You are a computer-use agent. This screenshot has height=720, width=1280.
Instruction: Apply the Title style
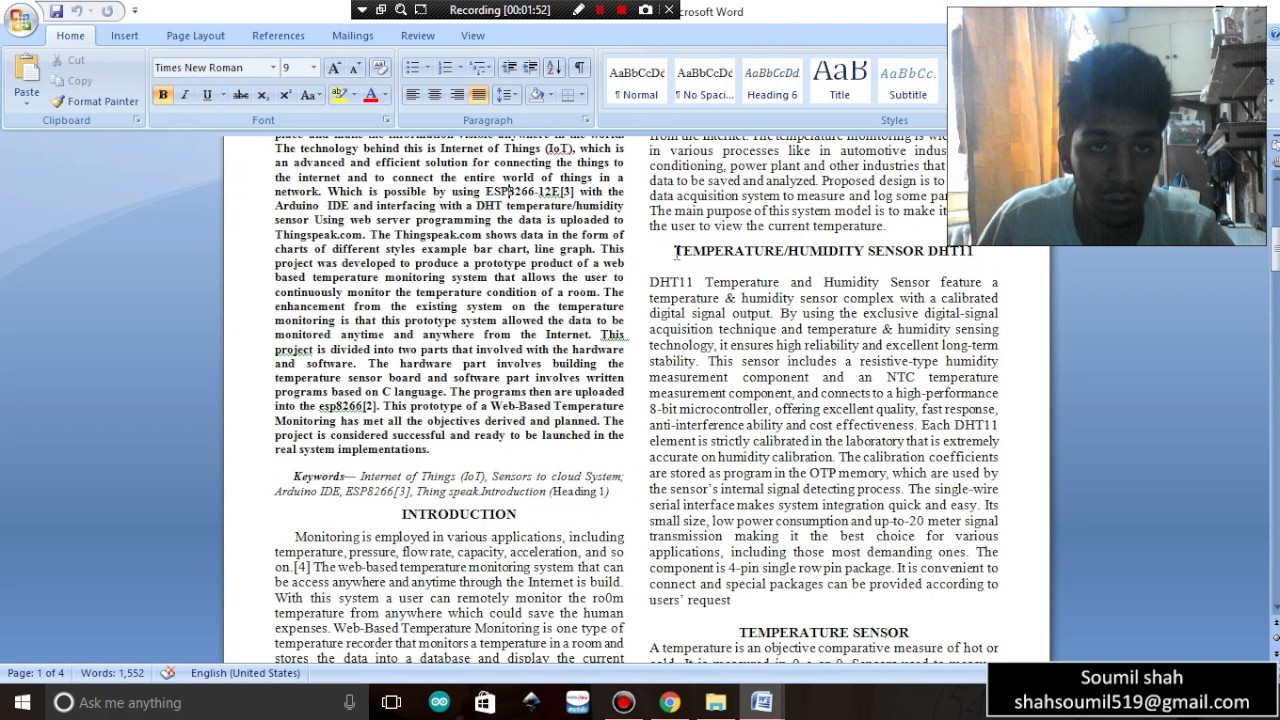[840, 80]
